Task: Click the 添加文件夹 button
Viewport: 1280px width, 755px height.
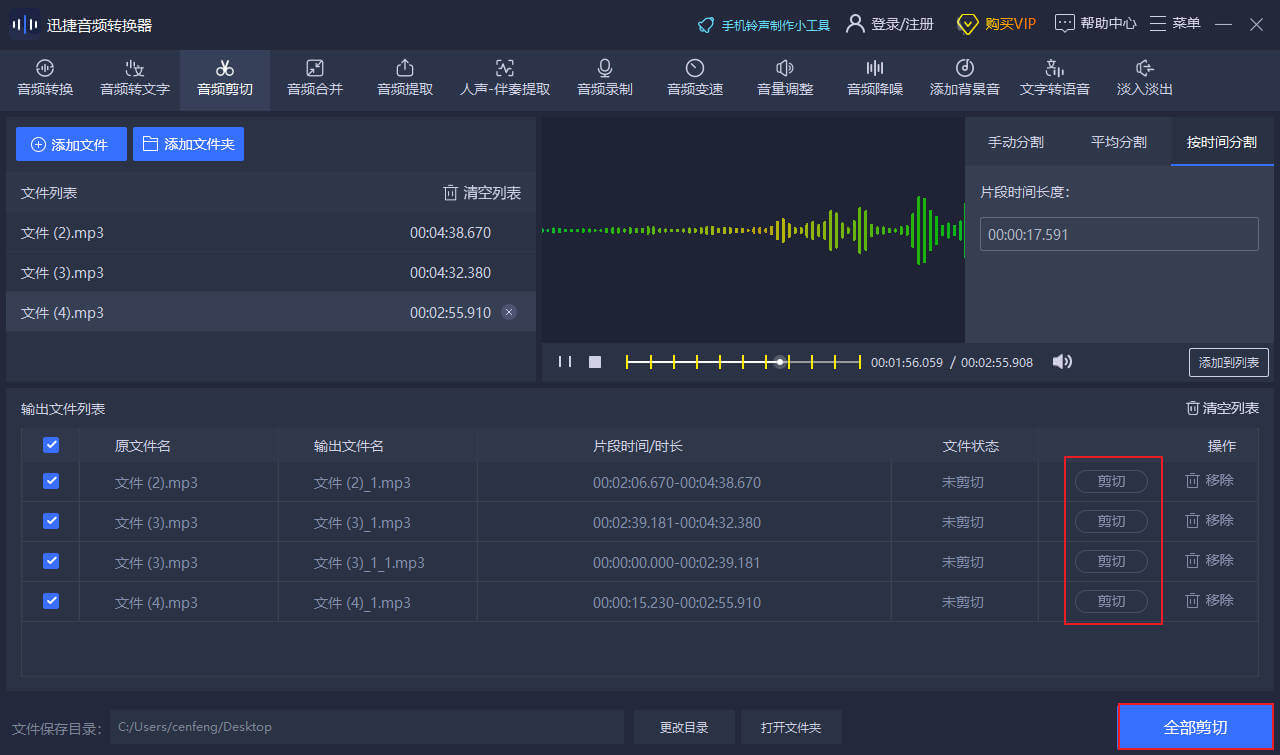Action: (188, 144)
